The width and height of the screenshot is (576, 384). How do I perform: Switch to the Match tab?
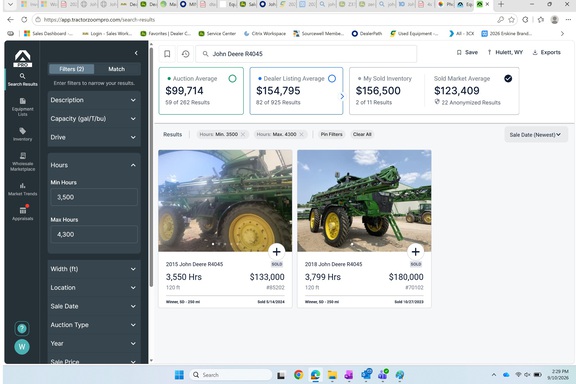click(x=116, y=69)
